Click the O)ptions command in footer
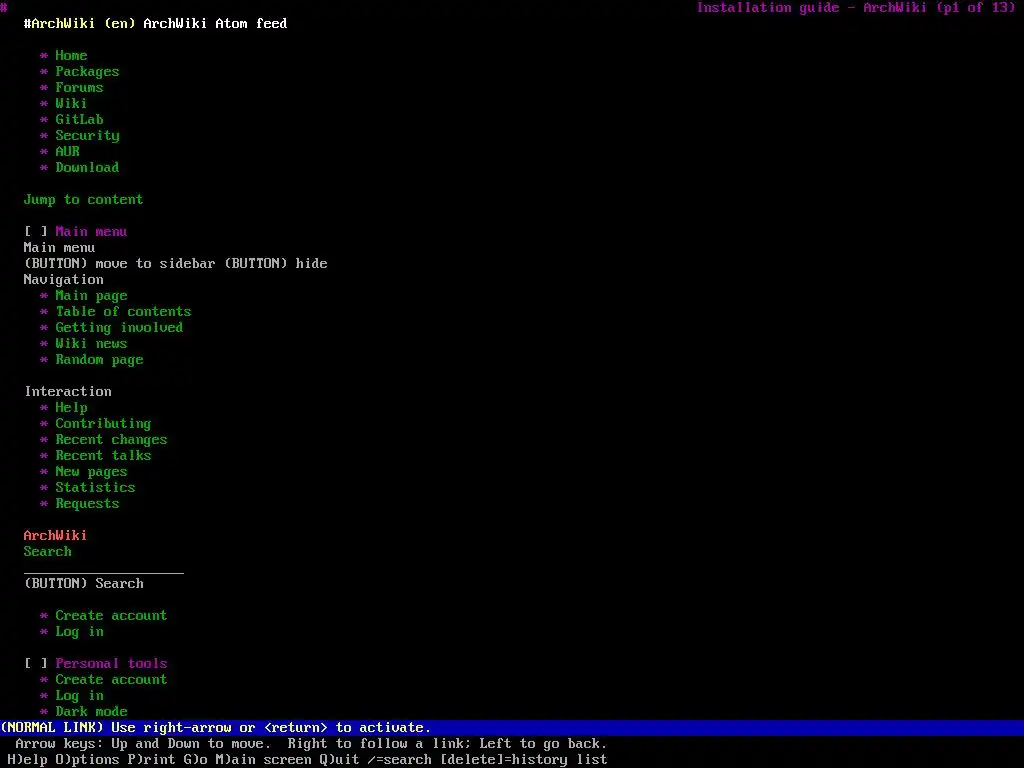 pos(88,760)
